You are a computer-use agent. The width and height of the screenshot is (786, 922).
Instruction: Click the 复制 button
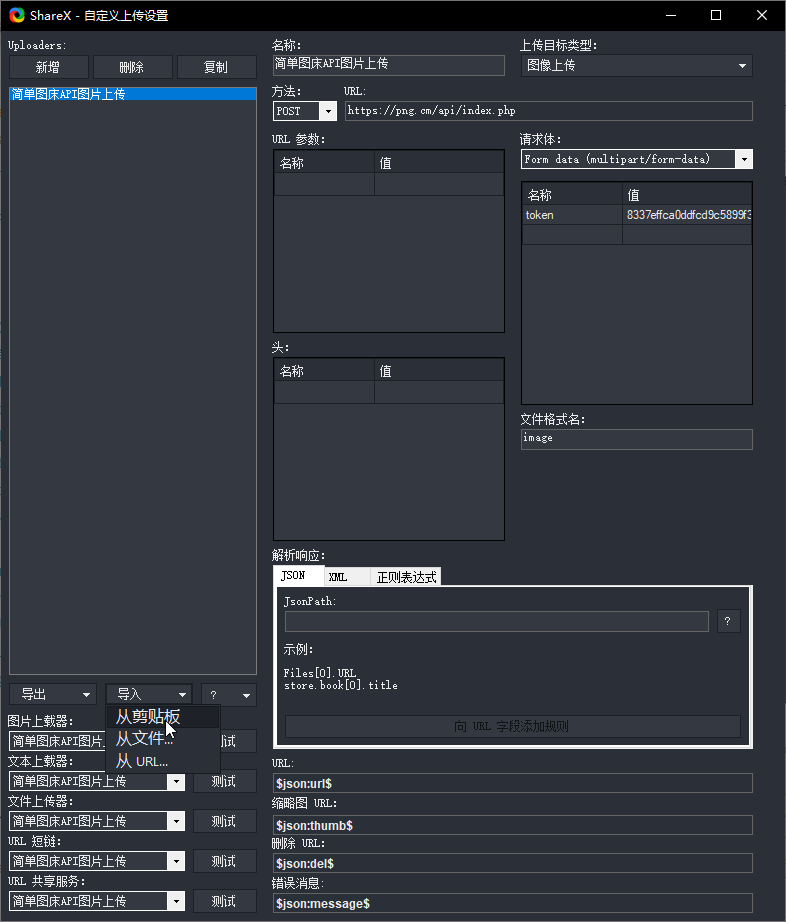click(x=216, y=67)
